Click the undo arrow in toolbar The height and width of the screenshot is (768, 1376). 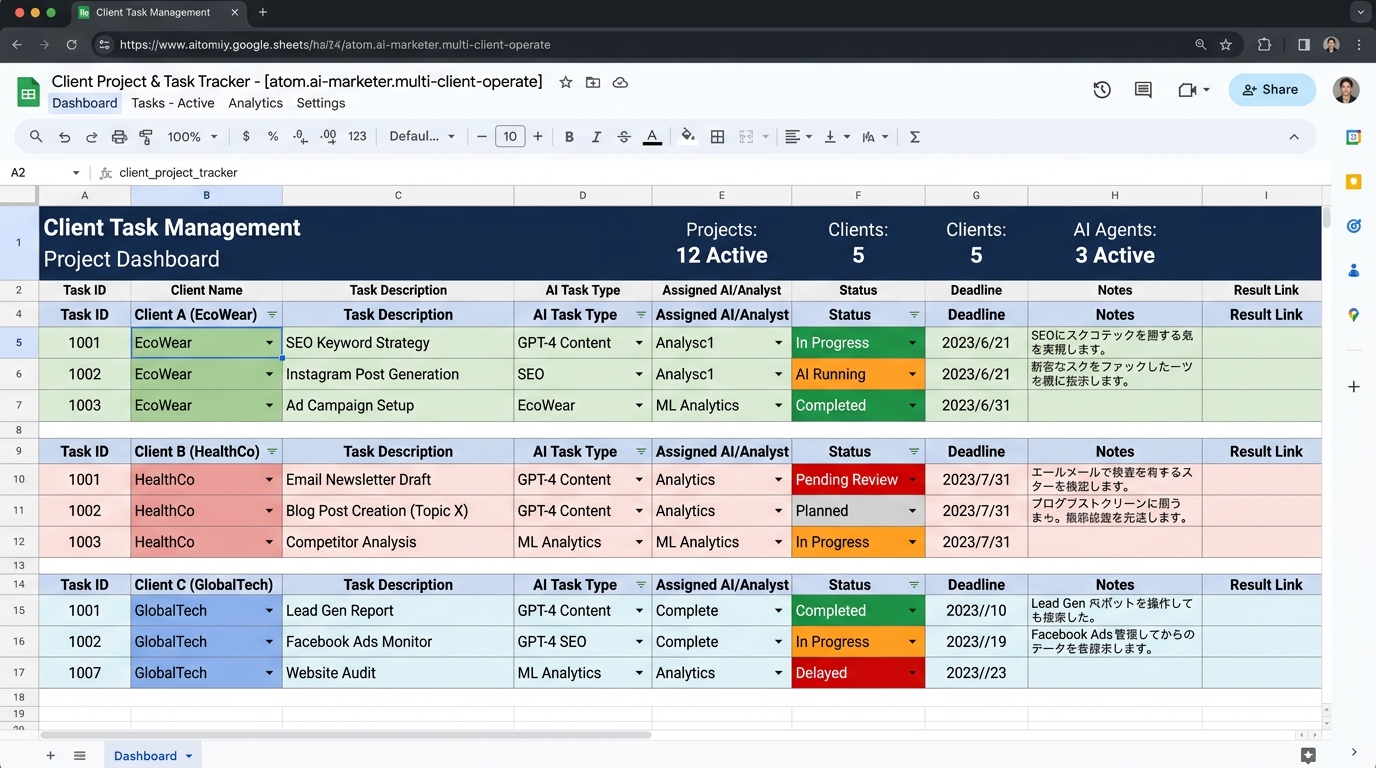click(x=65, y=137)
